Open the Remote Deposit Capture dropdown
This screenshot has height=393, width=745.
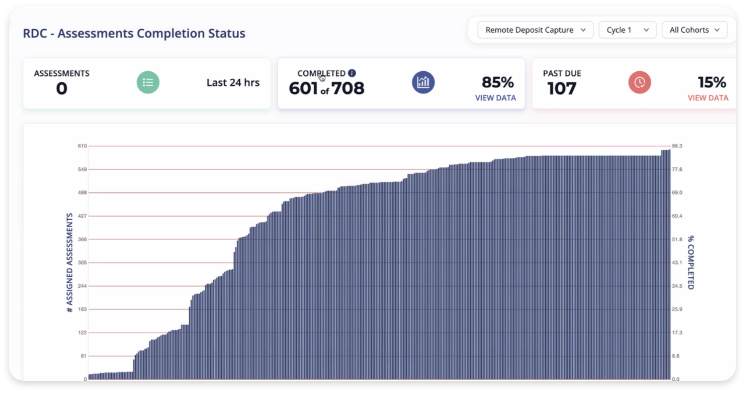click(535, 30)
